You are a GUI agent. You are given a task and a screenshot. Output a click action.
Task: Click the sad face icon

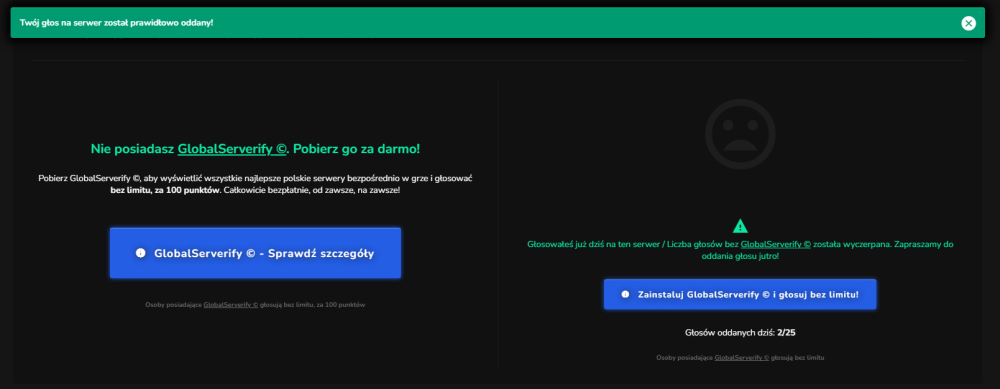coord(740,133)
